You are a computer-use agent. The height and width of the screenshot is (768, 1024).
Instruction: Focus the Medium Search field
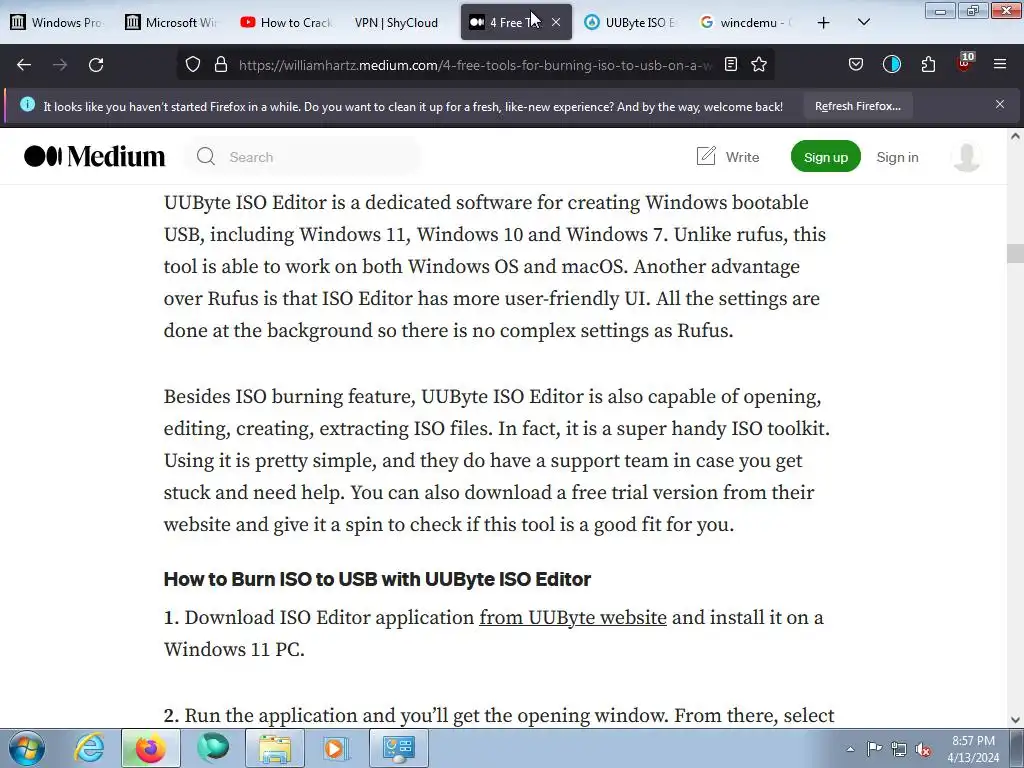coord(302,157)
